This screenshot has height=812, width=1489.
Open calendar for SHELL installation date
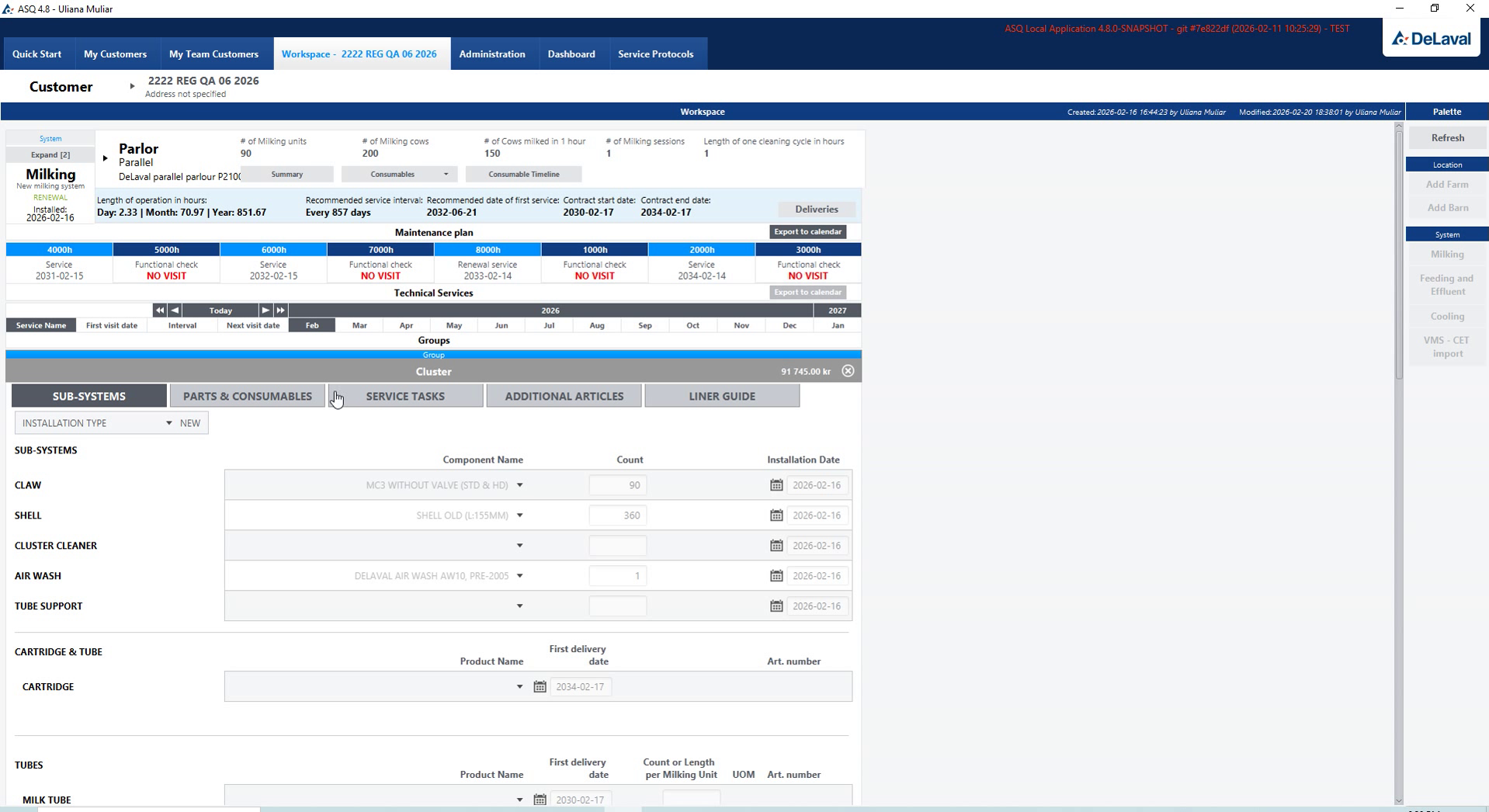pyautogui.click(x=776, y=515)
